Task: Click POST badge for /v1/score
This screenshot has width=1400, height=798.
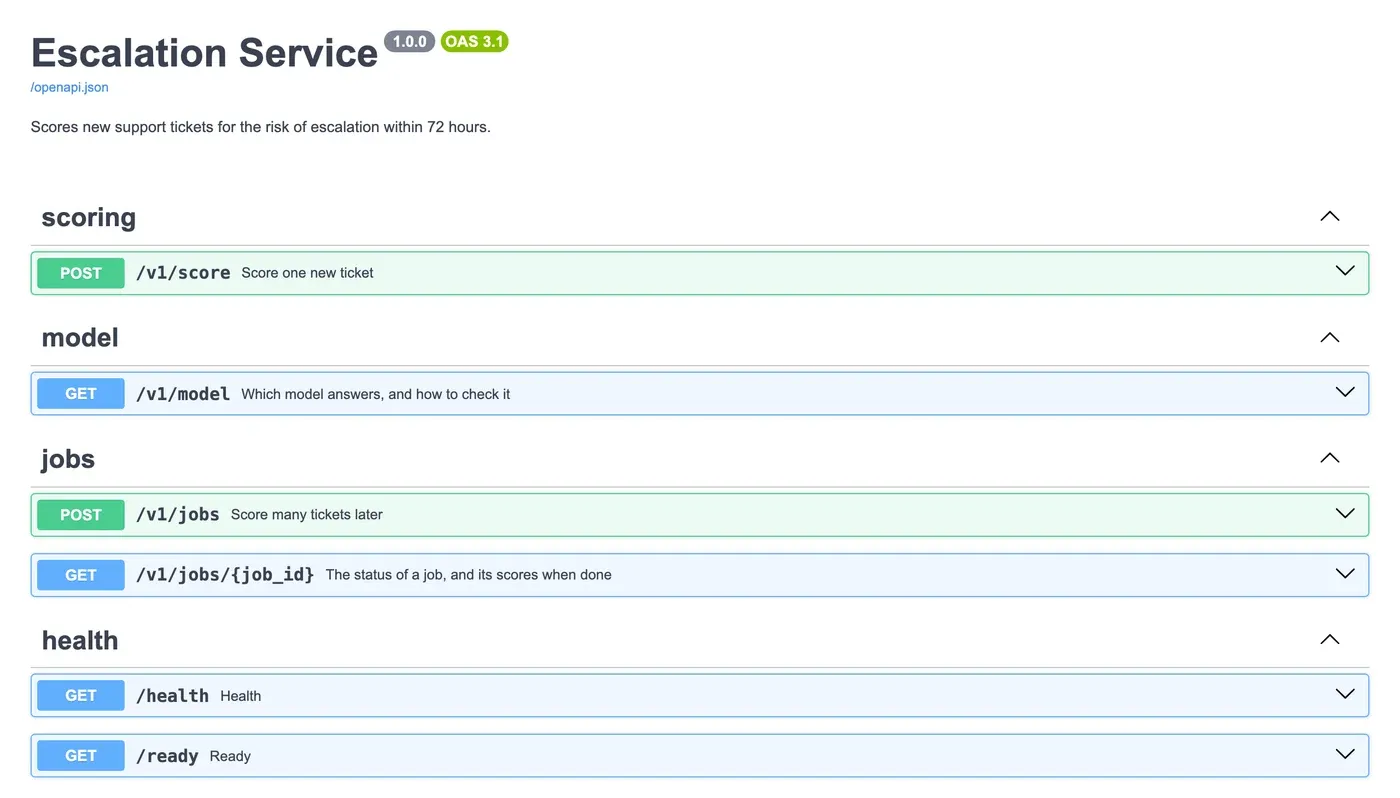Action: coord(81,273)
